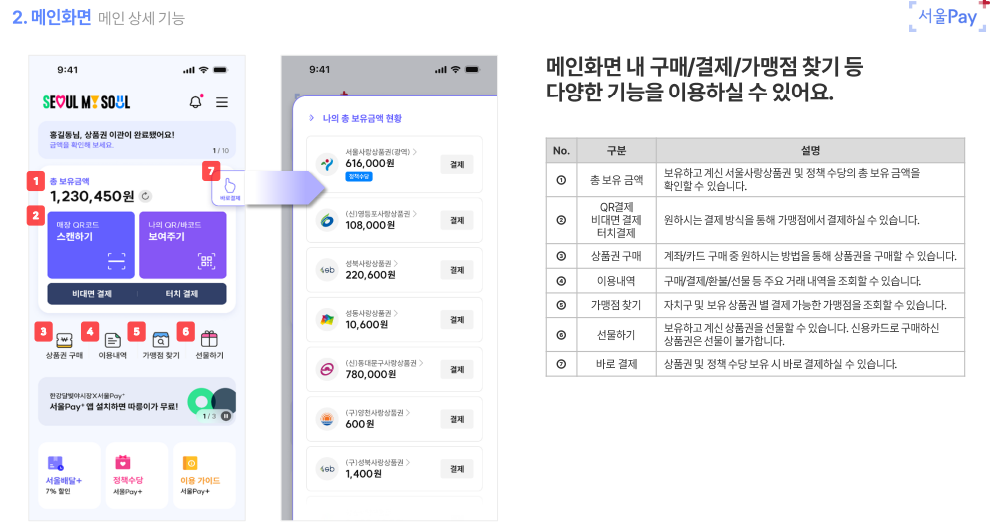The height and width of the screenshot is (530, 1006).
Task: Open 성북사랑상품권 220,600원 row chevron
Action: point(396,263)
